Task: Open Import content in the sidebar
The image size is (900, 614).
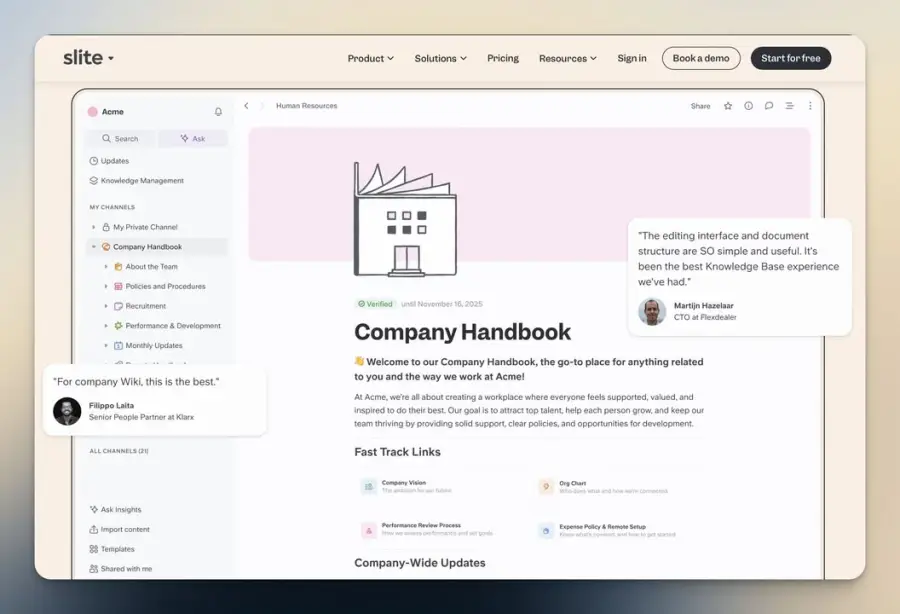Action: 119,529
